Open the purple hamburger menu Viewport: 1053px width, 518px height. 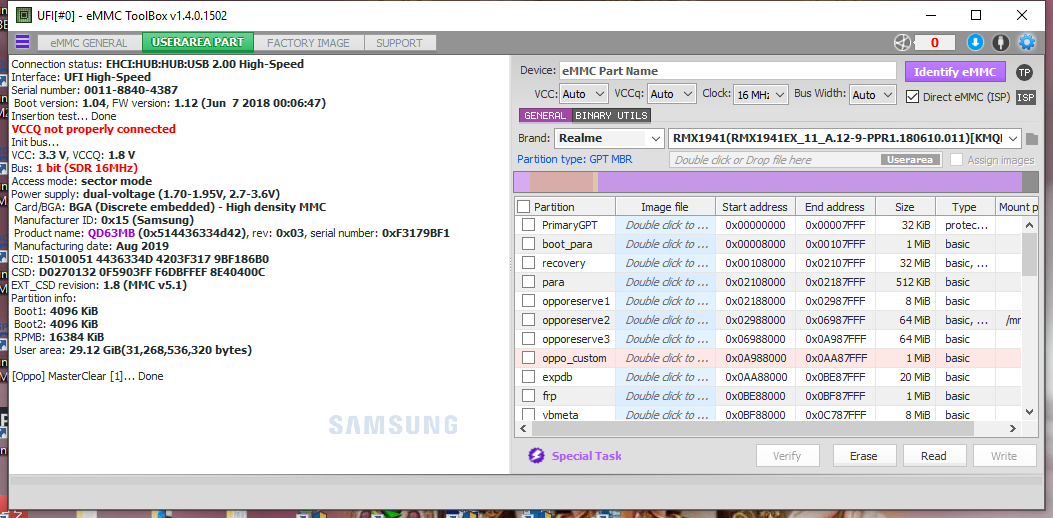click(22, 42)
